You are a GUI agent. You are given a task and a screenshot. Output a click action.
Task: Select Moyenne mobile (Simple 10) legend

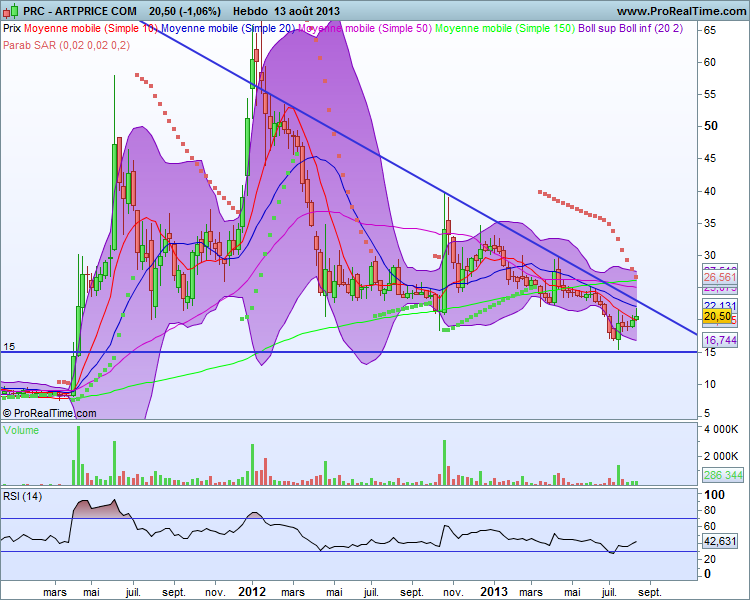pos(90,28)
